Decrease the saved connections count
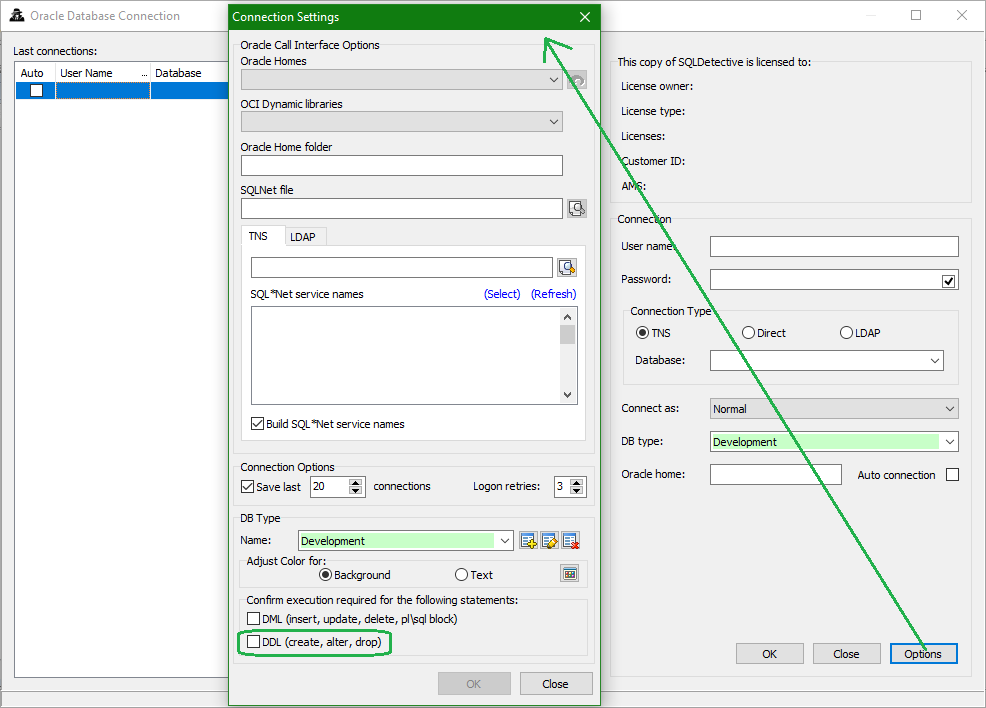Screen dimensions: 986x708 pyautogui.click(x=355, y=491)
